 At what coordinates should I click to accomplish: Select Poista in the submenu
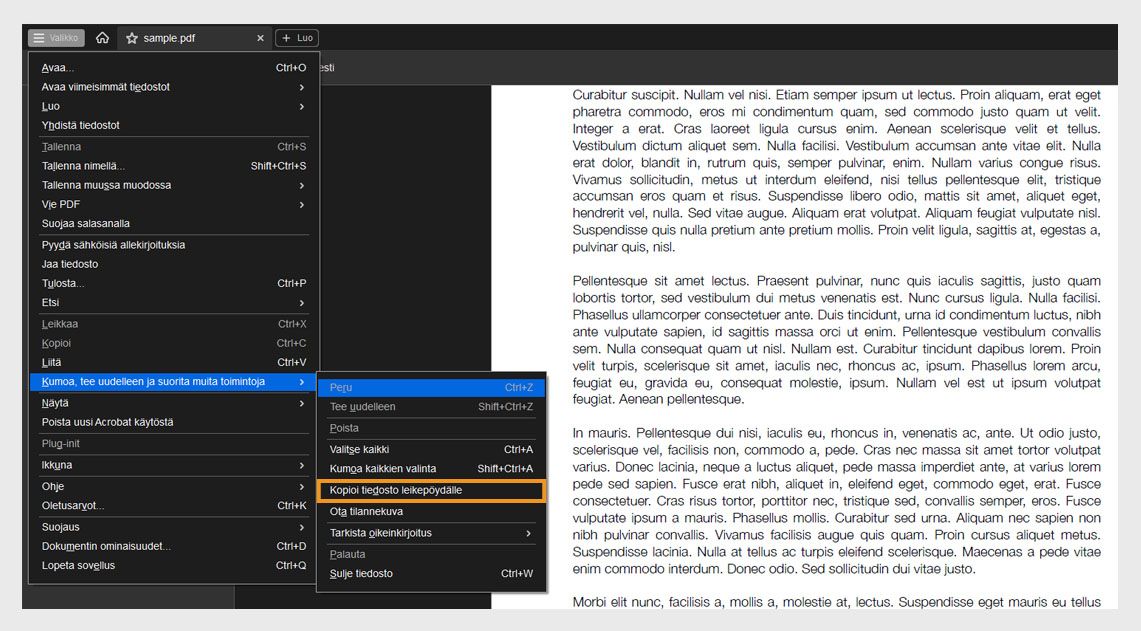coord(432,428)
